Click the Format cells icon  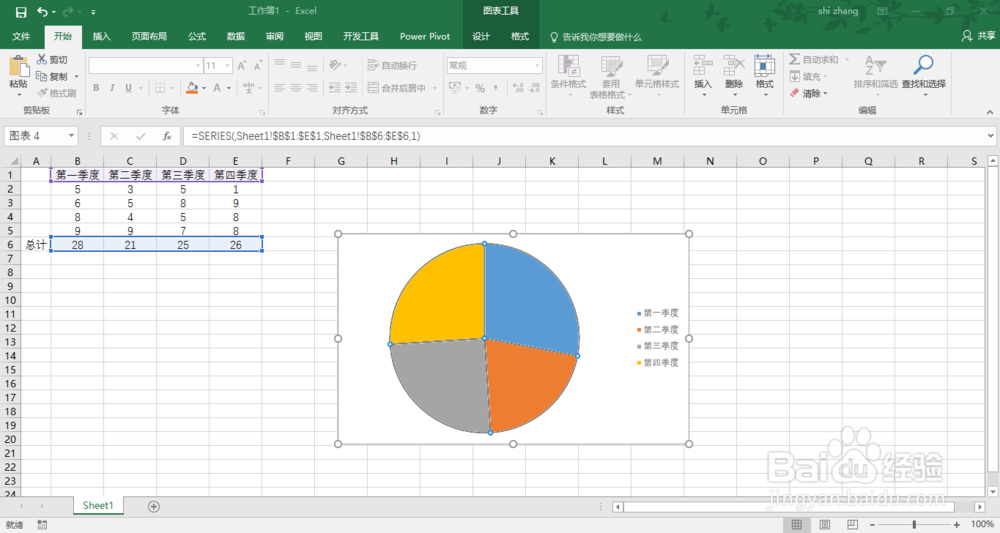(764, 66)
